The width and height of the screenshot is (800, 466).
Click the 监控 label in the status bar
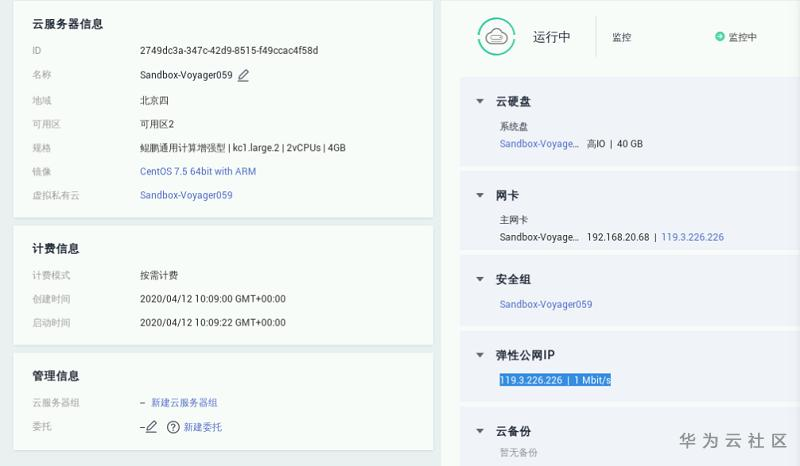click(x=621, y=37)
